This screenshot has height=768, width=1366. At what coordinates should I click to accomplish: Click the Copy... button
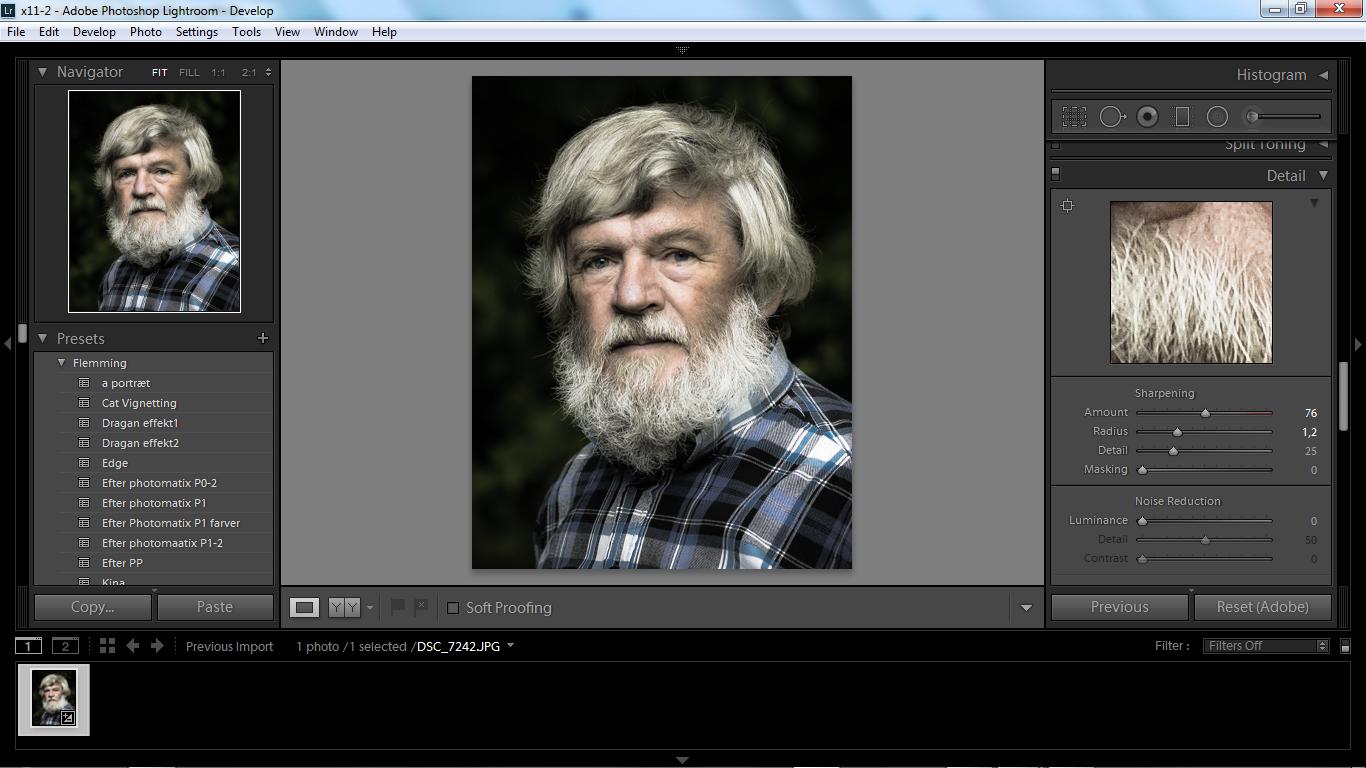tap(93, 607)
